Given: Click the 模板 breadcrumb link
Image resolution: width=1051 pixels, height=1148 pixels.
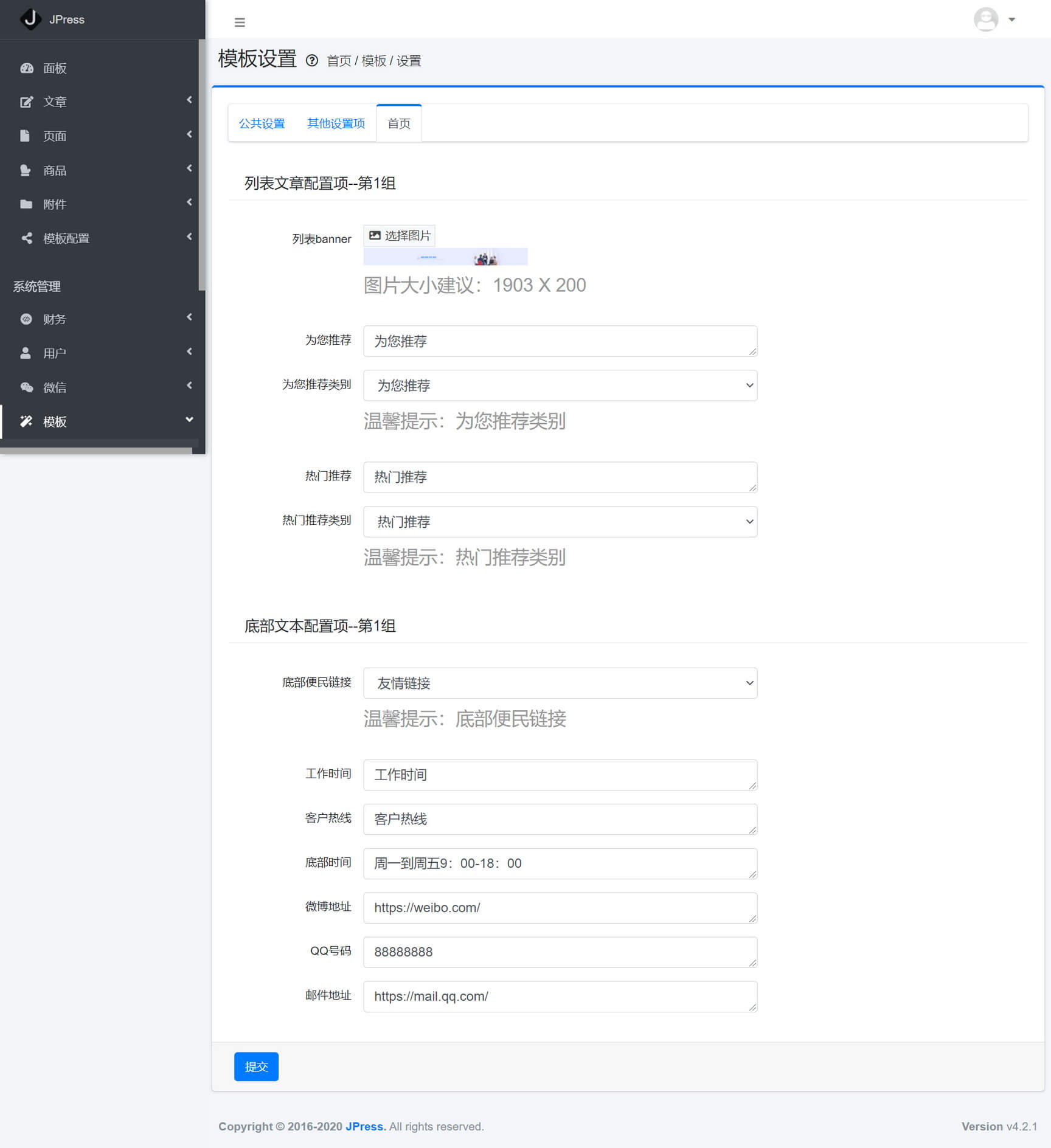Looking at the screenshot, I should [374, 61].
